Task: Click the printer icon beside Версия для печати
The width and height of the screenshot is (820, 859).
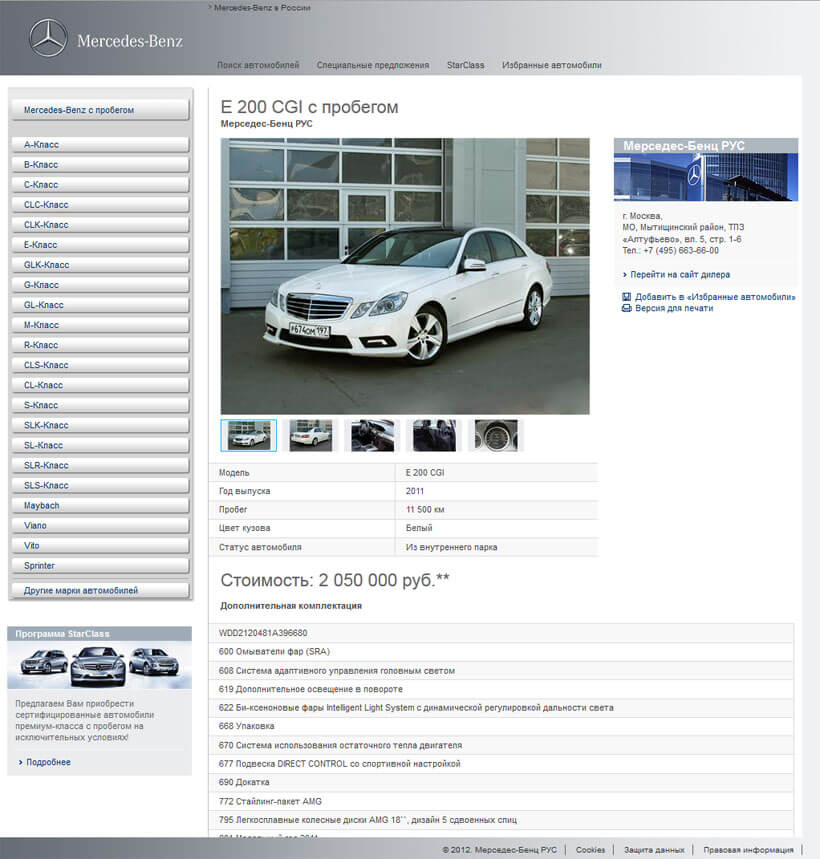Action: (x=627, y=308)
